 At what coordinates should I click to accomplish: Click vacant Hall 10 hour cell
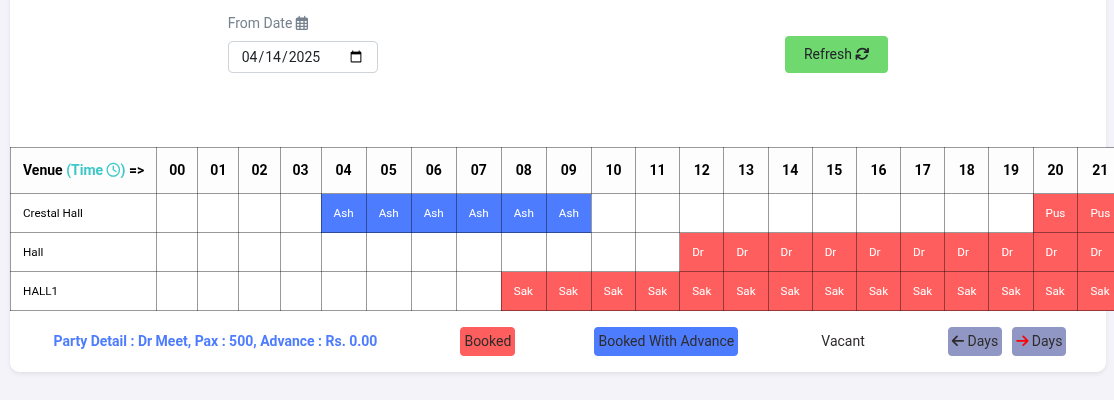pyautogui.click(x=613, y=253)
